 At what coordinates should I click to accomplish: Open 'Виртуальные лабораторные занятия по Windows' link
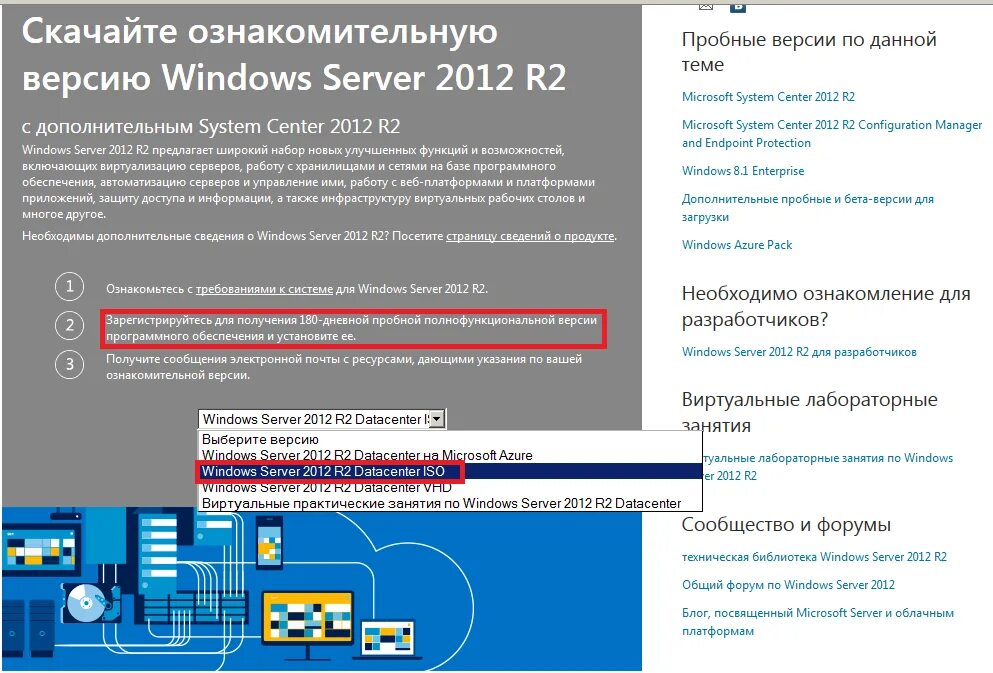coord(828,467)
